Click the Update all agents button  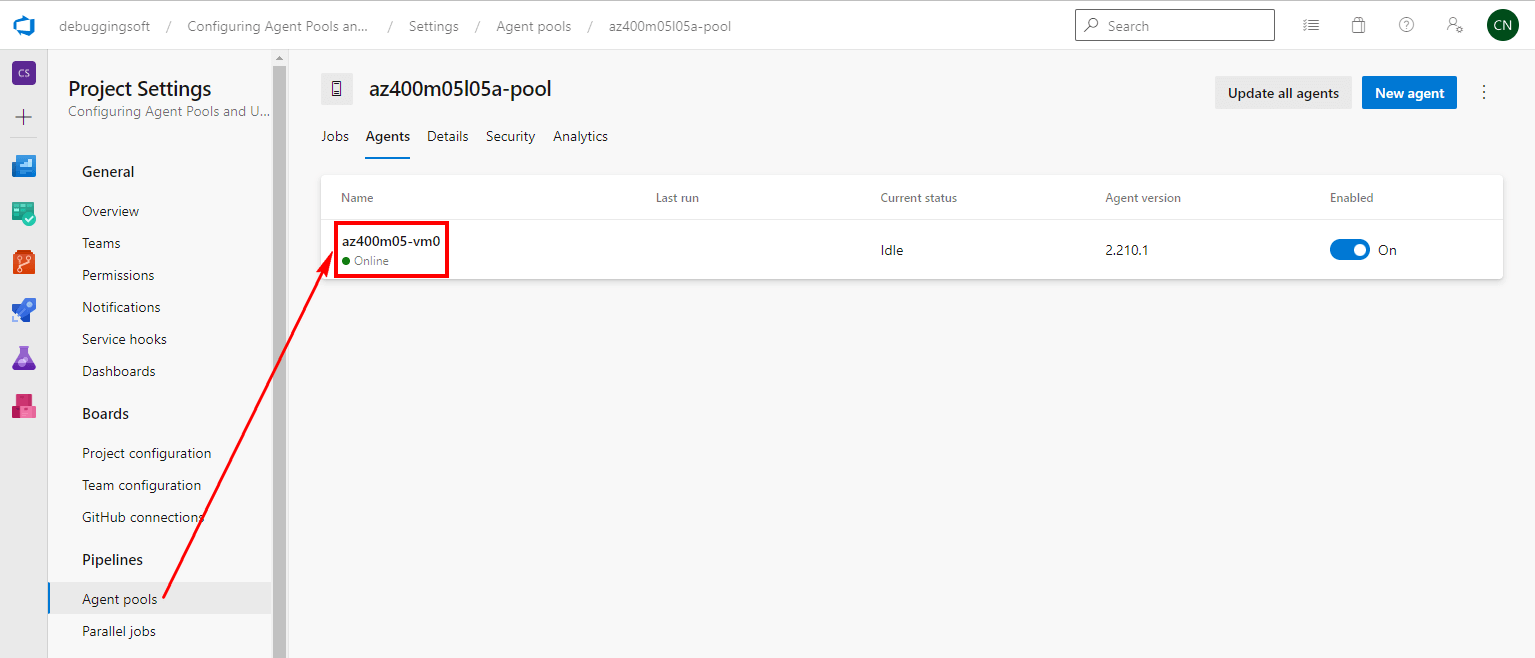click(x=1283, y=92)
